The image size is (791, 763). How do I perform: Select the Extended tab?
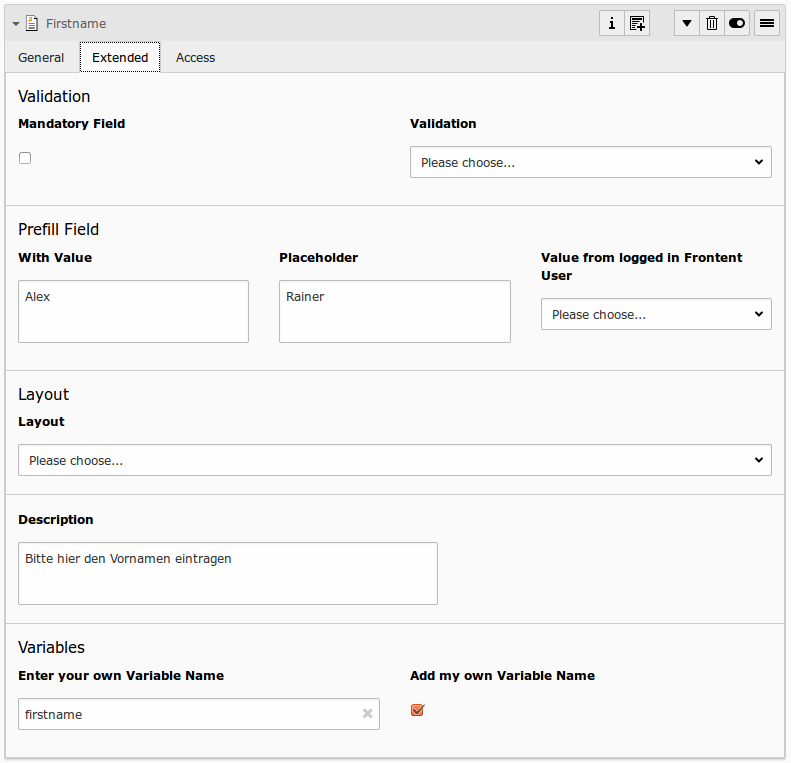click(120, 58)
